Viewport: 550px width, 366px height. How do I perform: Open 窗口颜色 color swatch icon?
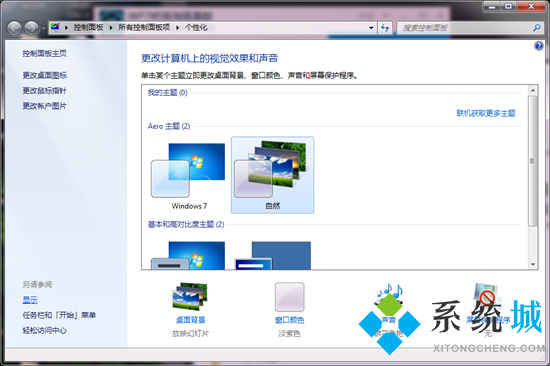tap(289, 297)
